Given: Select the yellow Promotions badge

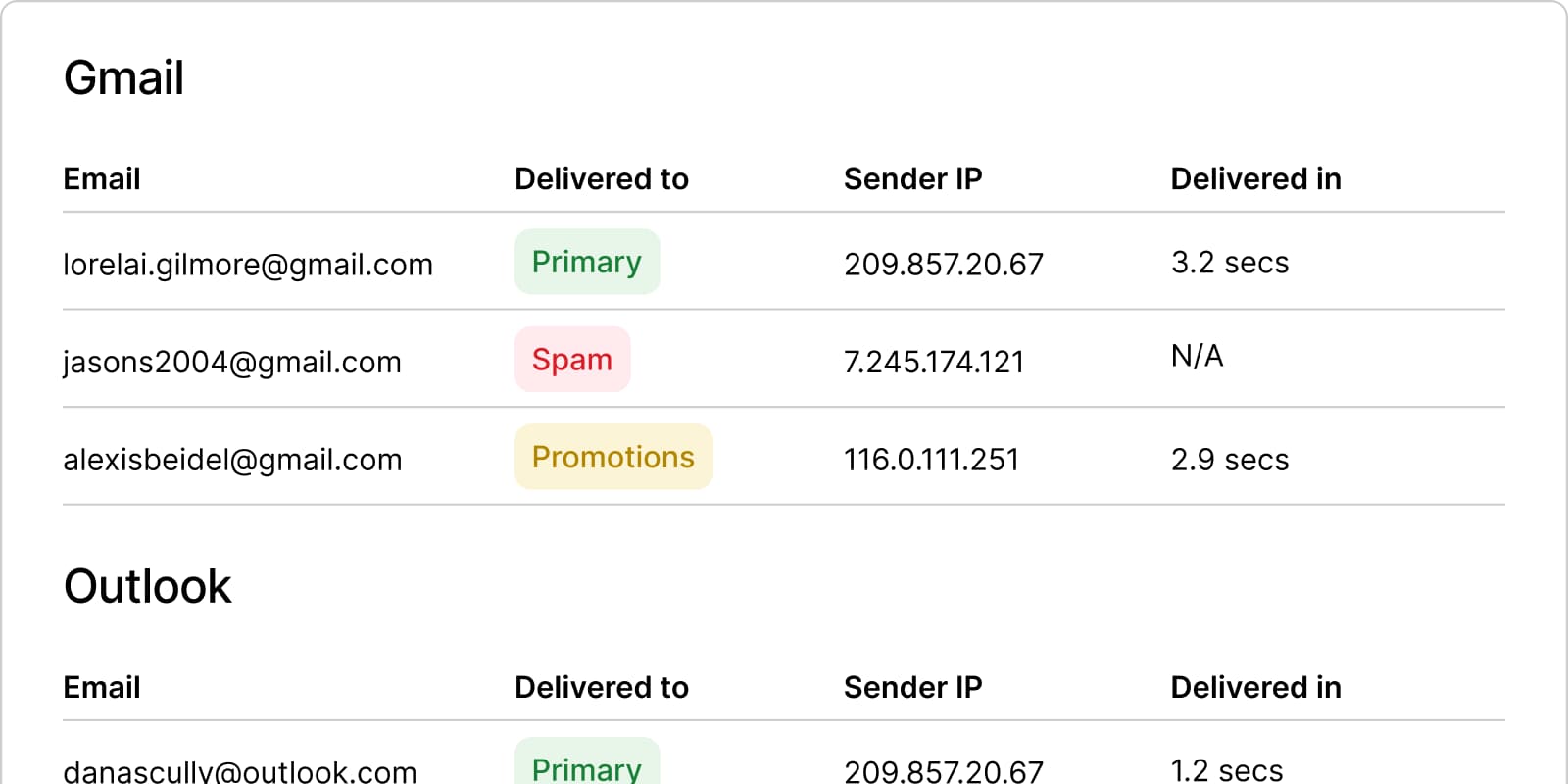Looking at the screenshot, I should tap(612, 457).
